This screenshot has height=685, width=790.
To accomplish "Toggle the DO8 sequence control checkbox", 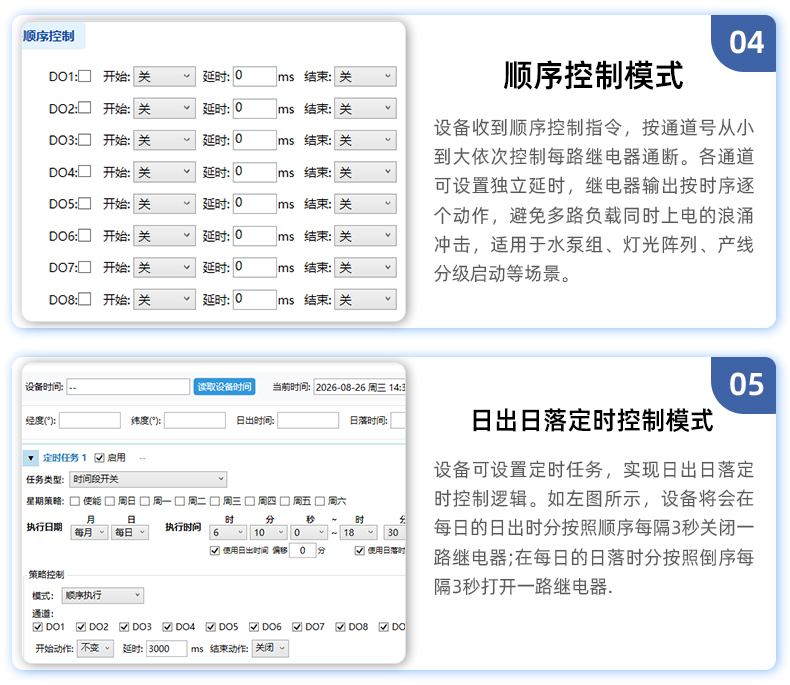I will [x=85, y=299].
